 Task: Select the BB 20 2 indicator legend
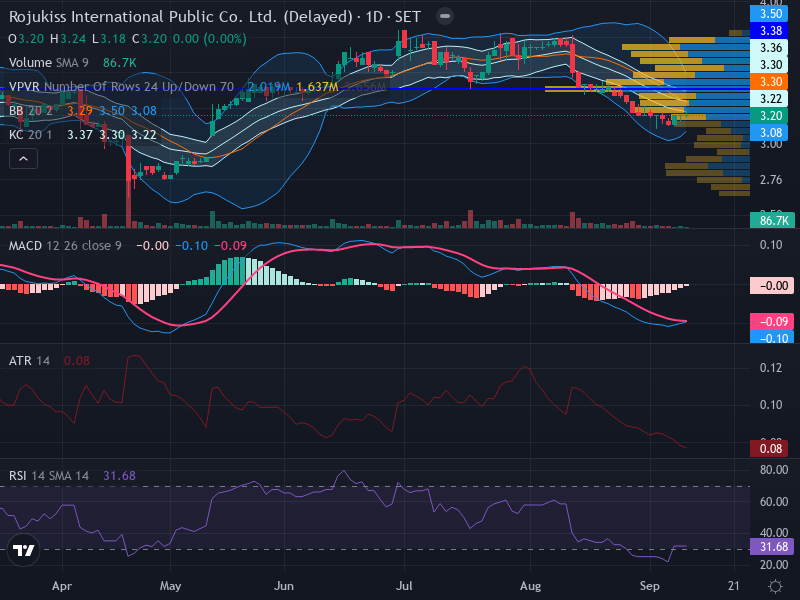(31, 111)
